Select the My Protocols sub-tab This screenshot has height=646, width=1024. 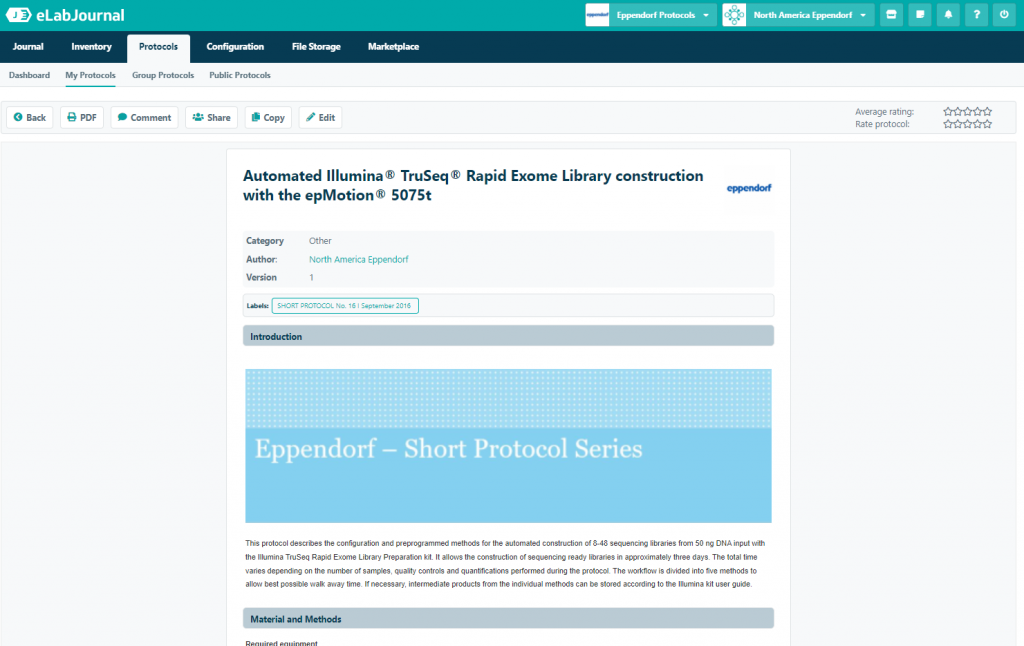90,76
